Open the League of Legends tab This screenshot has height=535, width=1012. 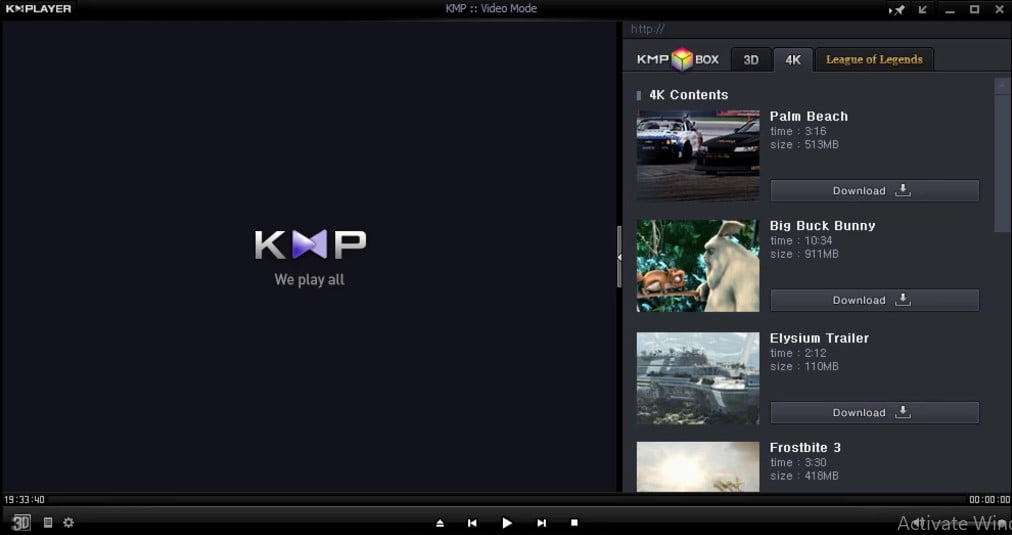(x=874, y=59)
